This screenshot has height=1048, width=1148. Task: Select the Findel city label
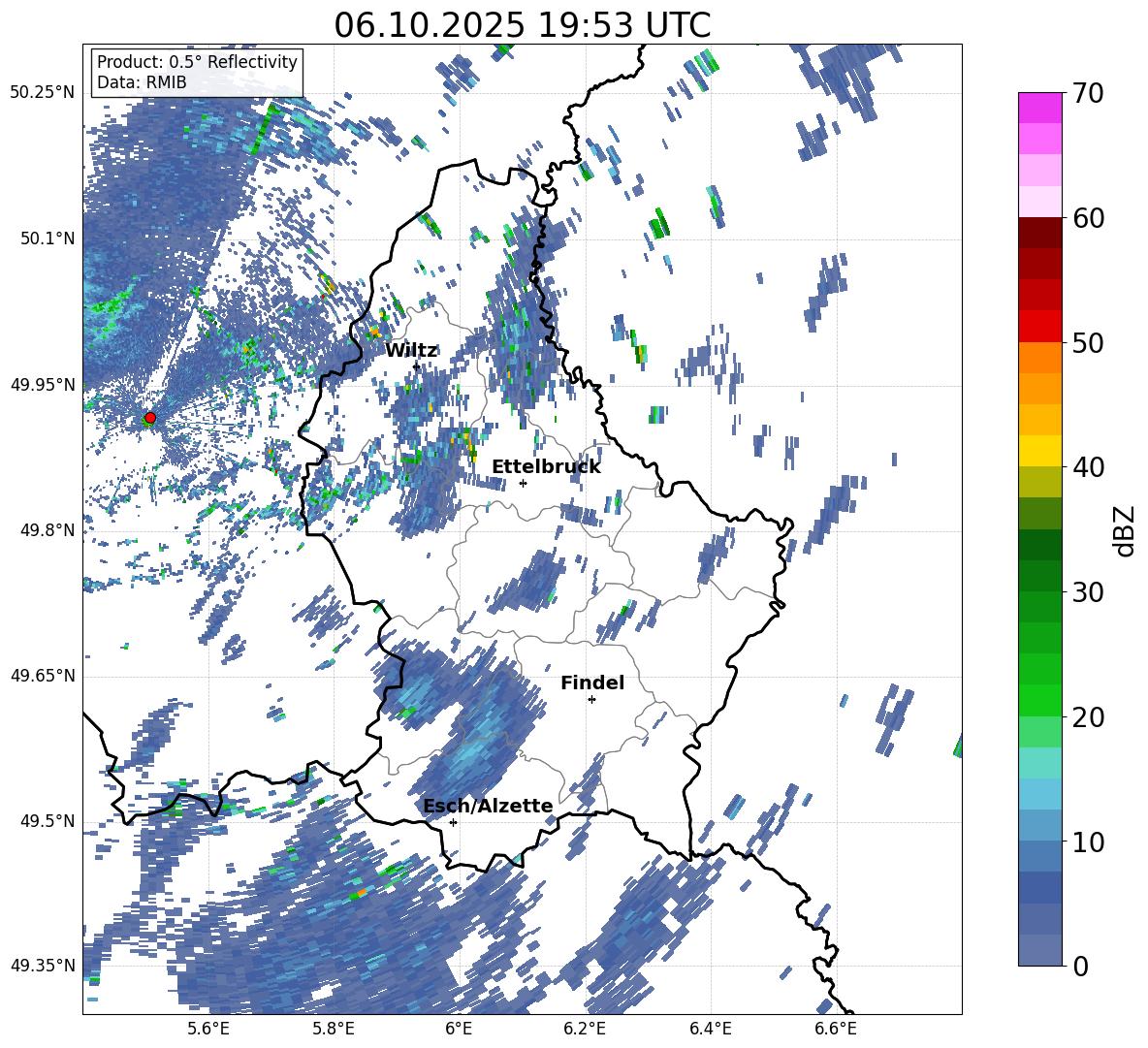pyautogui.click(x=592, y=683)
